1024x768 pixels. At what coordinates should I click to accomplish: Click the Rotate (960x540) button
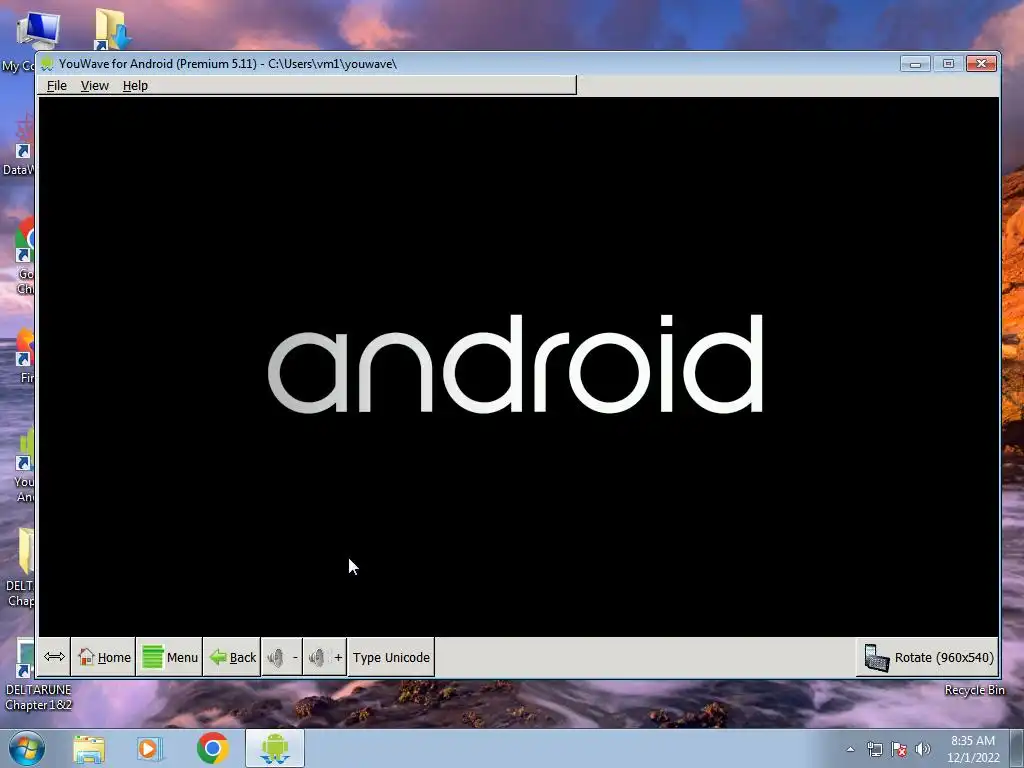coord(927,657)
